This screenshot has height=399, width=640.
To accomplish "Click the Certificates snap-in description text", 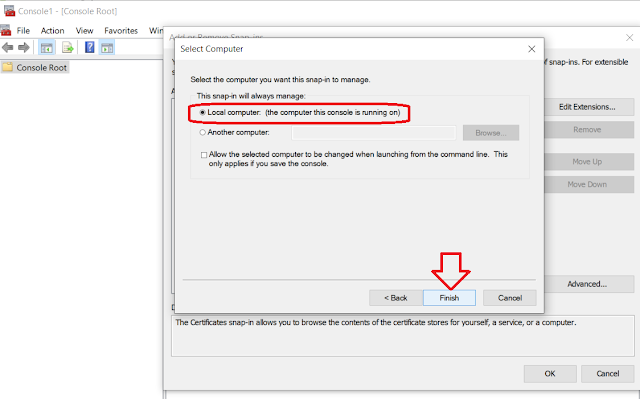I will (x=376, y=322).
